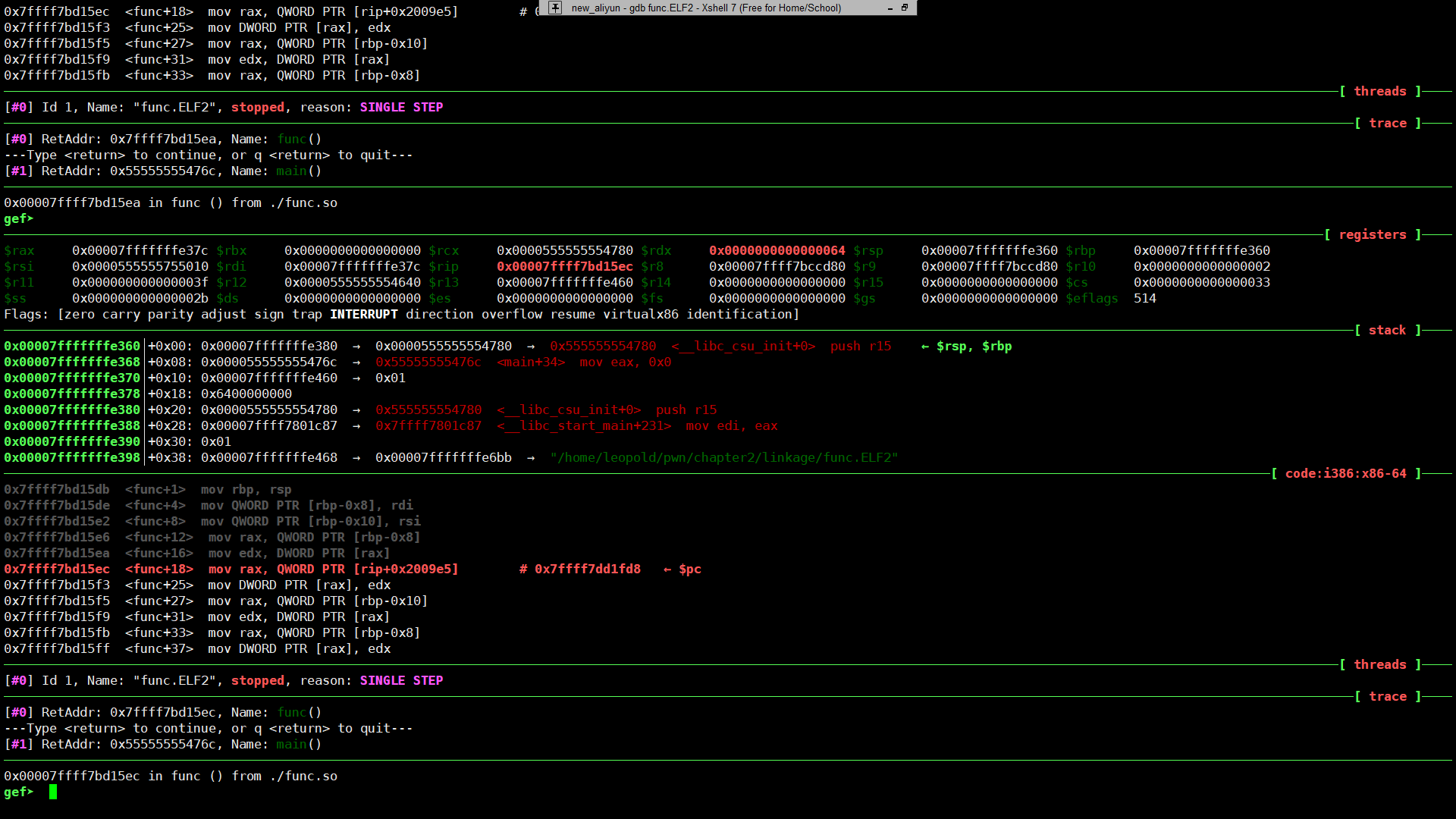Click the lower 'Type <return> to continue' message
Screen dimensions: 1456x819
coord(209,728)
